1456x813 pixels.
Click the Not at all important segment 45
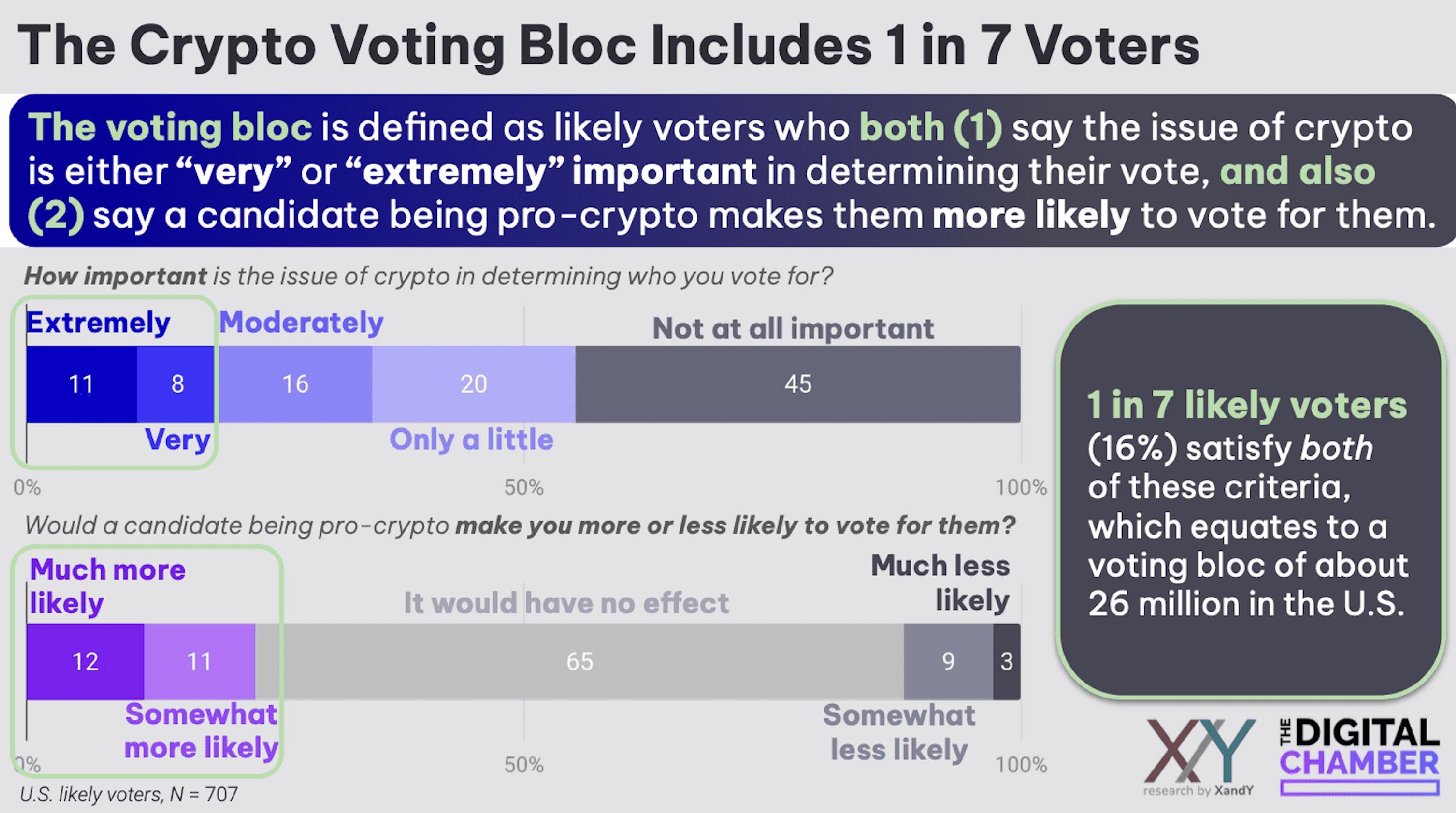pyautogui.click(x=798, y=384)
